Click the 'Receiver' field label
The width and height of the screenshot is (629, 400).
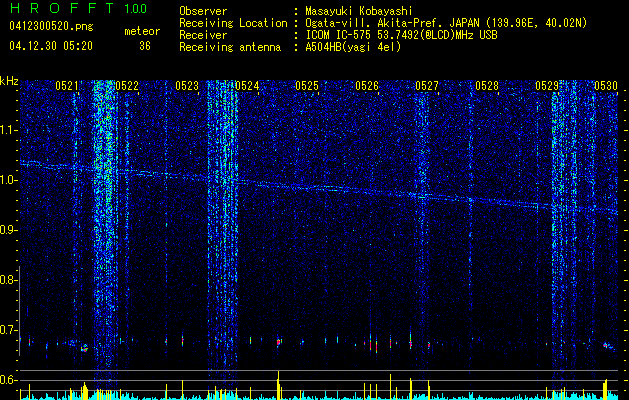(x=203, y=35)
